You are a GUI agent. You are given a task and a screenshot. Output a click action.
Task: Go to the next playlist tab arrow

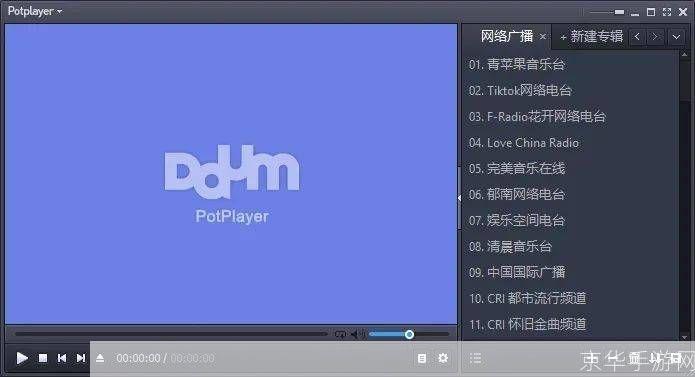coord(655,37)
